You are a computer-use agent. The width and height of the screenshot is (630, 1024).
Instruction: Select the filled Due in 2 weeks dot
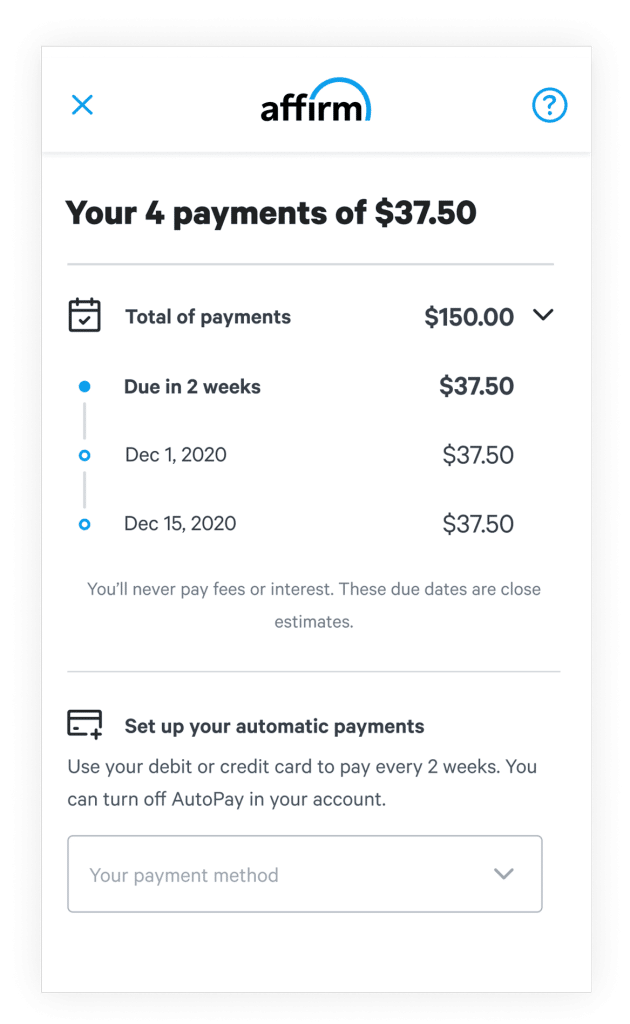(84, 386)
